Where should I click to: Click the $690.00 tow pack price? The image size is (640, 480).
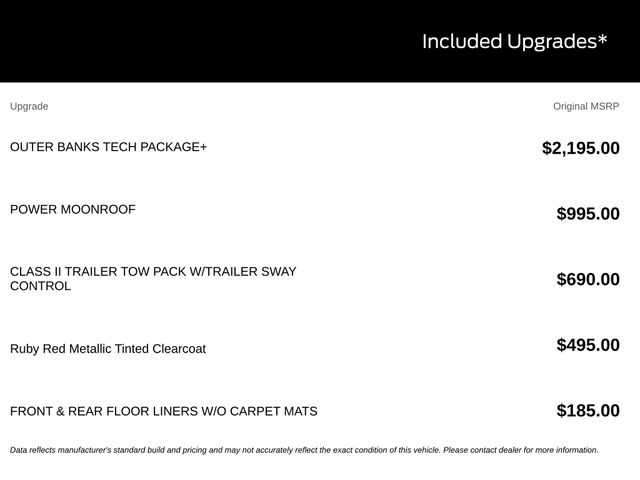coord(588,279)
